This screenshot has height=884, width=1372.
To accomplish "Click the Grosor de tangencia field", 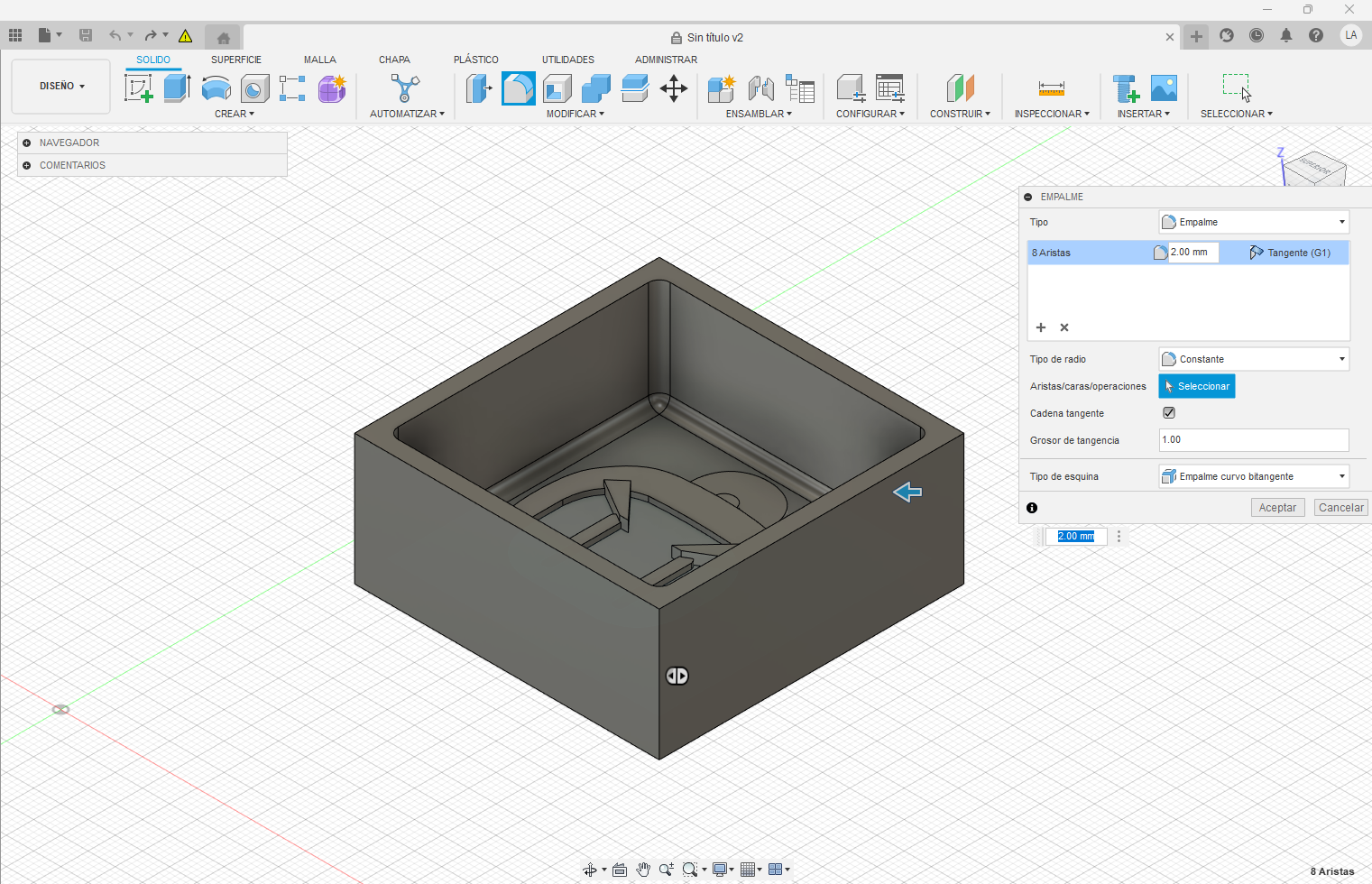I will (1254, 440).
